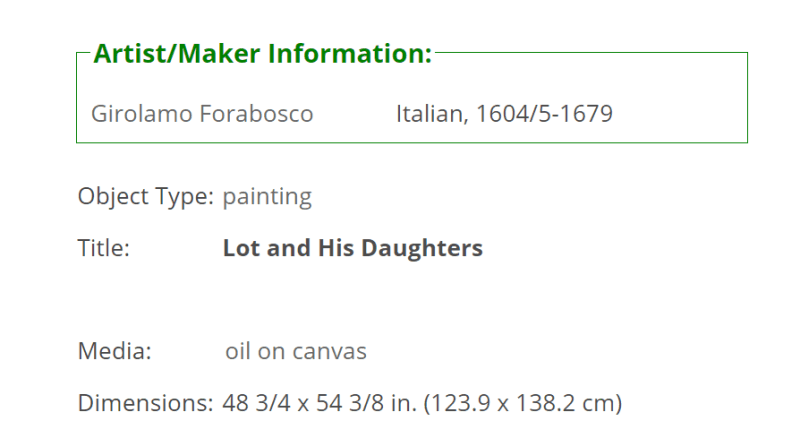The image size is (800, 438).
Task: Click the Title label
Action: tap(104, 248)
